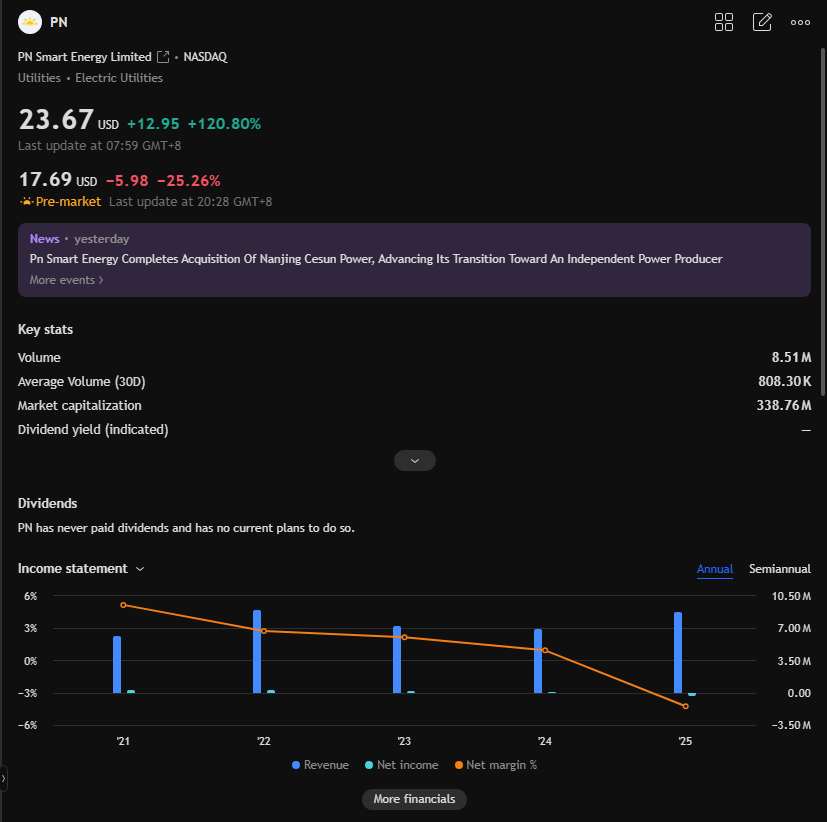Click the '24 net margin data point
Image resolution: width=827 pixels, height=822 pixels.
pos(545,650)
